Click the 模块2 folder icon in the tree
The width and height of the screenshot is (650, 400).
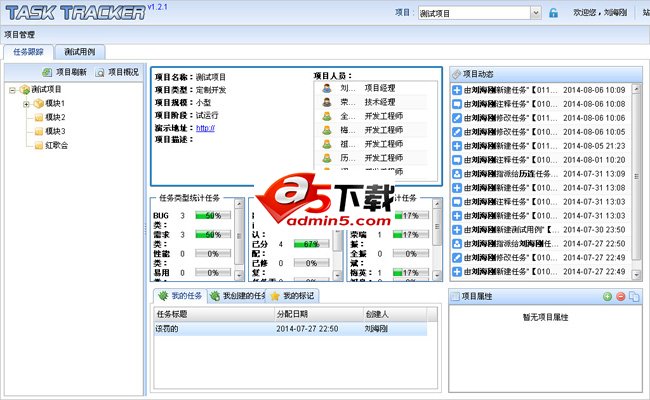(39, 118)
